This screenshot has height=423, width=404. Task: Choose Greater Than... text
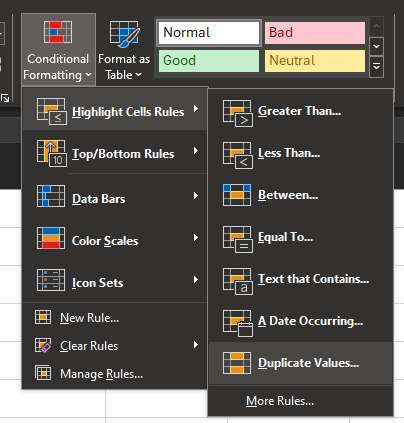(x=299, y=111)
